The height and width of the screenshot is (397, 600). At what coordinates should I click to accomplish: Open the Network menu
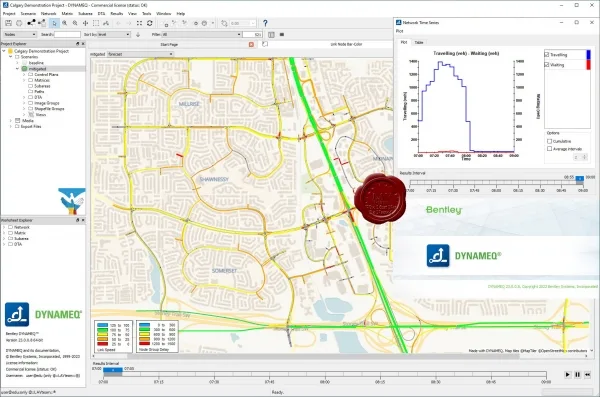[49, 13]
